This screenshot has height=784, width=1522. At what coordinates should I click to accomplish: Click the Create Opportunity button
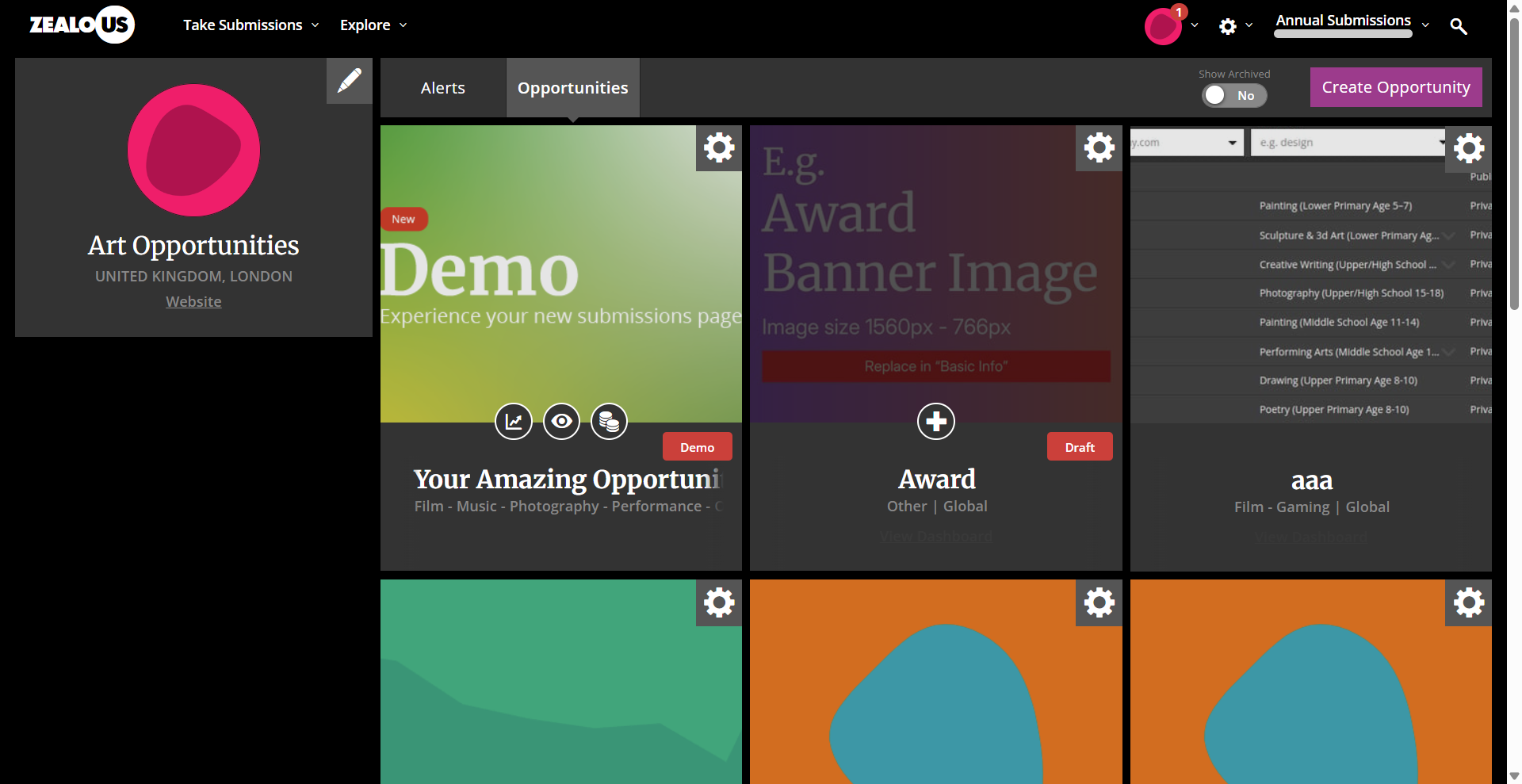click(x=1395, y=87)
